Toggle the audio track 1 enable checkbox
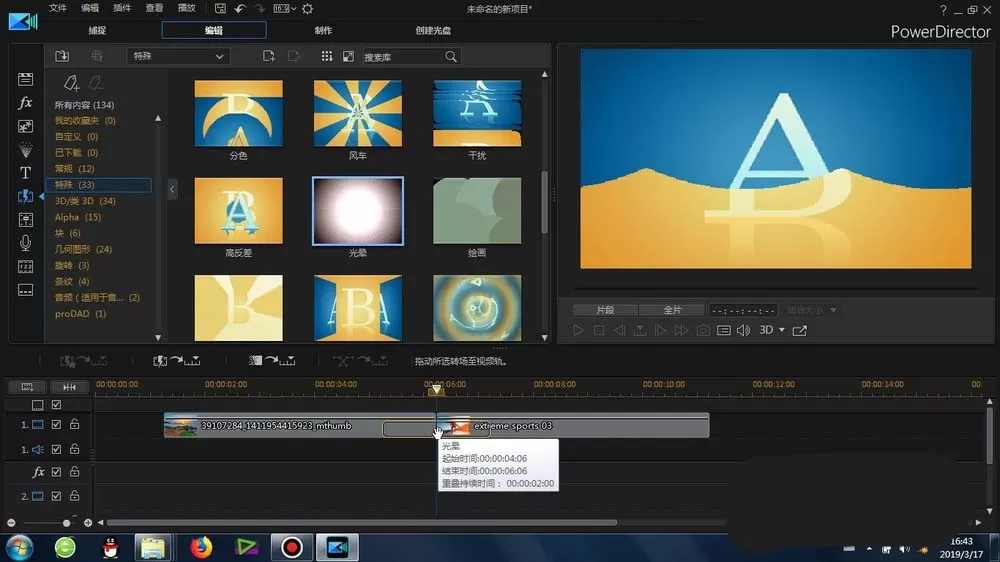The image size is (1000, 562). pos(56,449)
